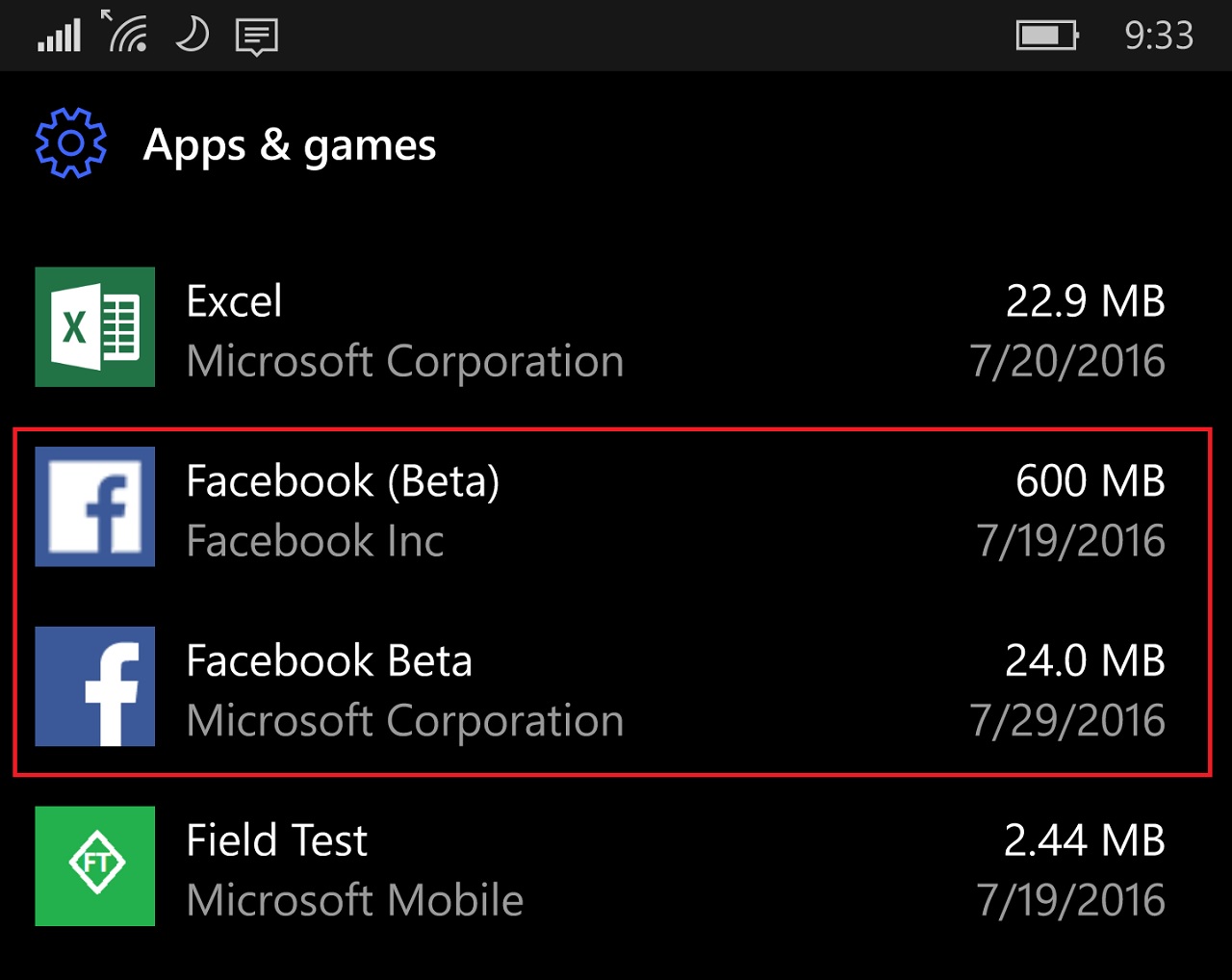Tap the Microsoft Mobile publisher text
The image size is (1232, 980).
[354, 901]
